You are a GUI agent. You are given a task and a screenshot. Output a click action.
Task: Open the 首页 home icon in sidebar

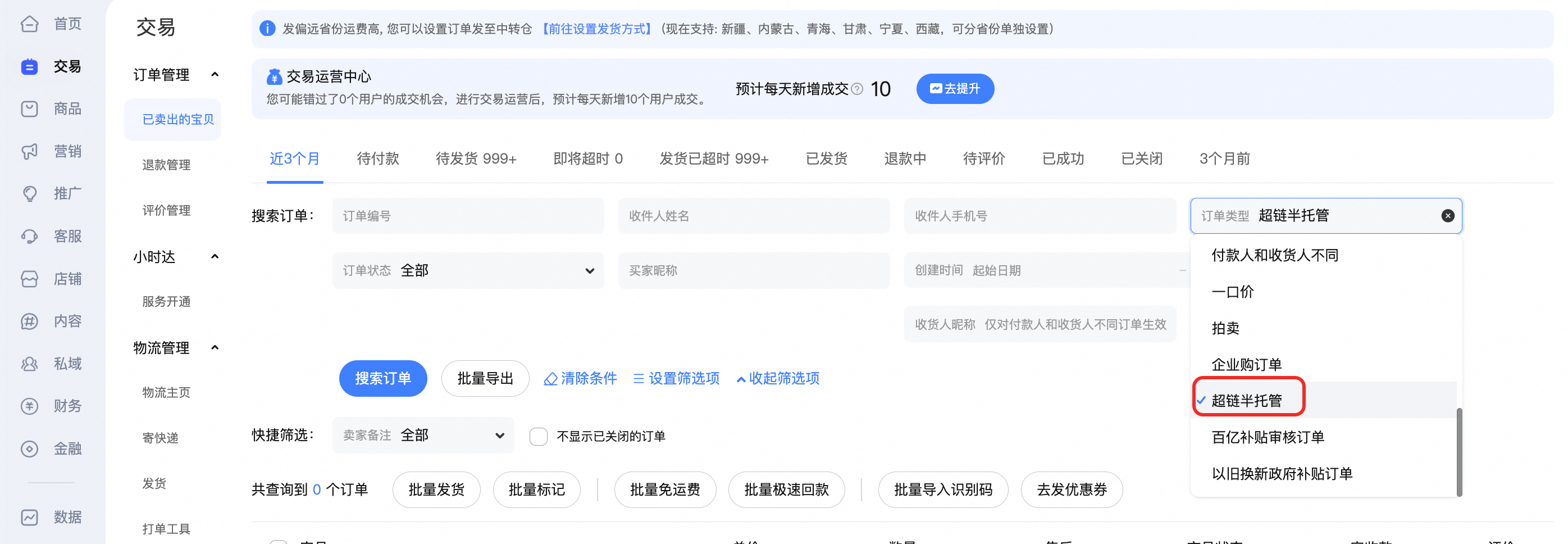pyautogui.click(x=29, y=24)
